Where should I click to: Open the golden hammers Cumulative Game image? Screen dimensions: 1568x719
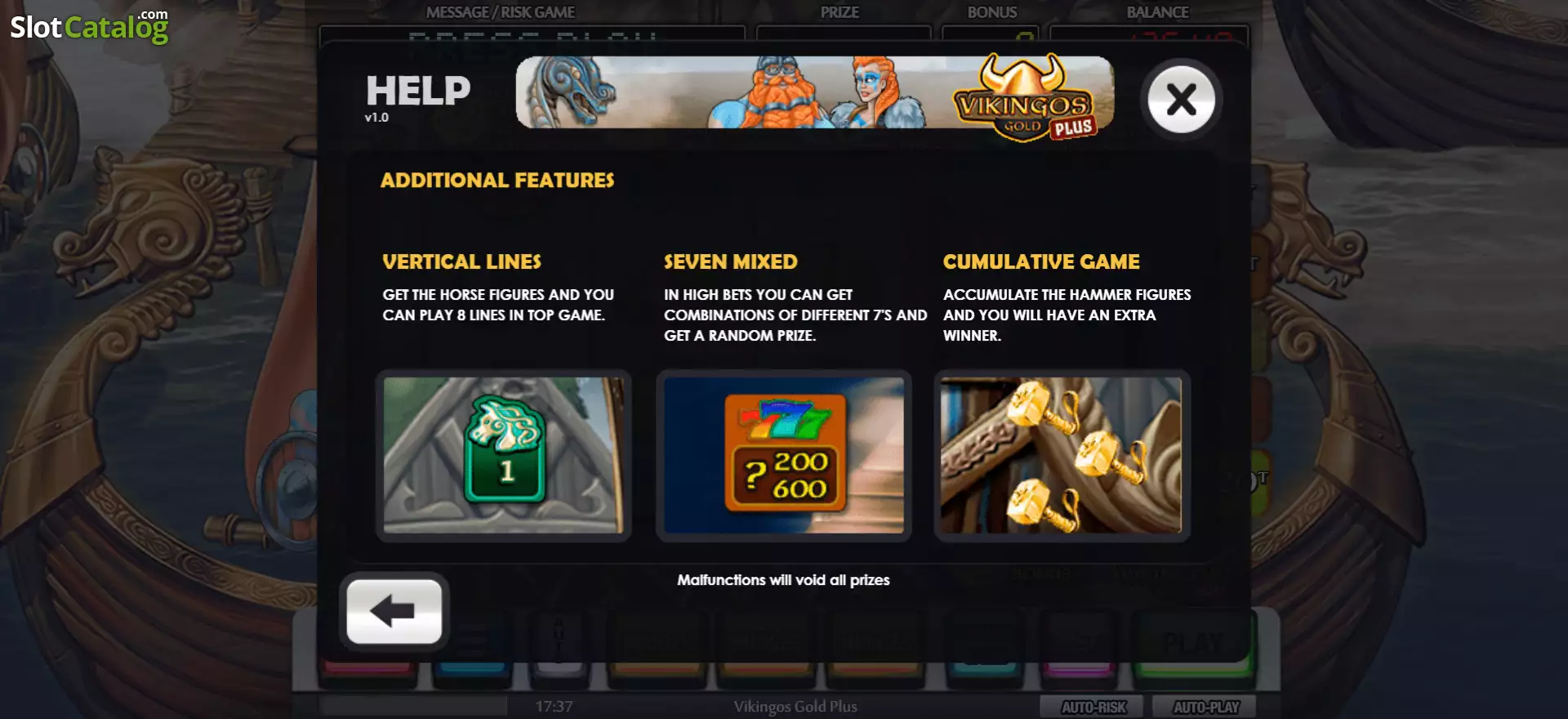click(x=1062, y=455)
